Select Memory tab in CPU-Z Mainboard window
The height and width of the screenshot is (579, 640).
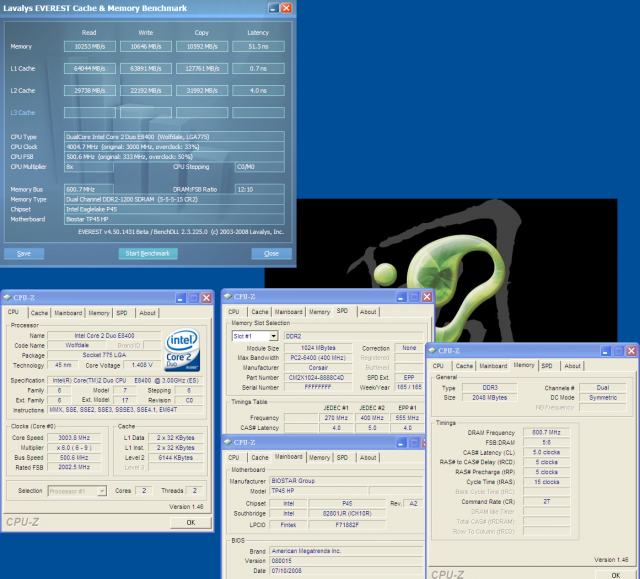[319, 457]
